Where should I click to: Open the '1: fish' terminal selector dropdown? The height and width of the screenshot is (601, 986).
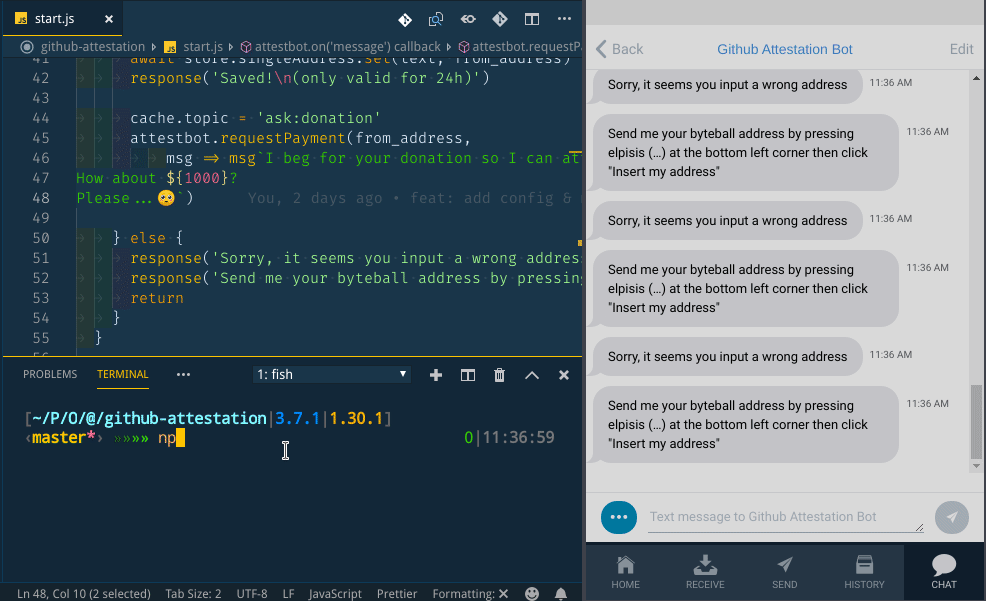[x=332, y=374]
